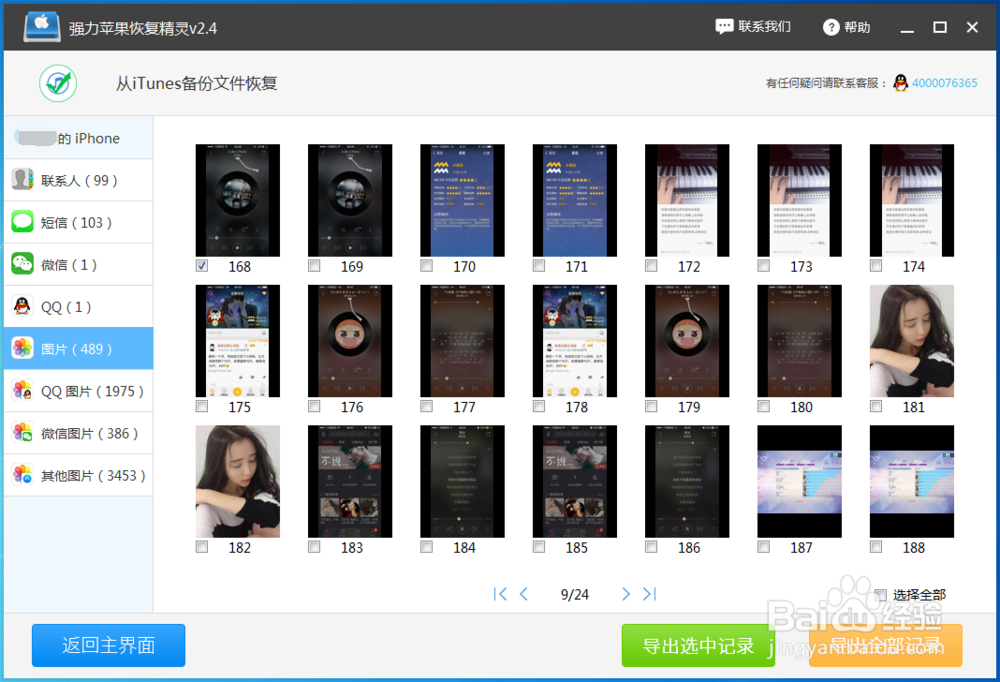Click the QQ图片 icon in sidebar

coord(22,390)
